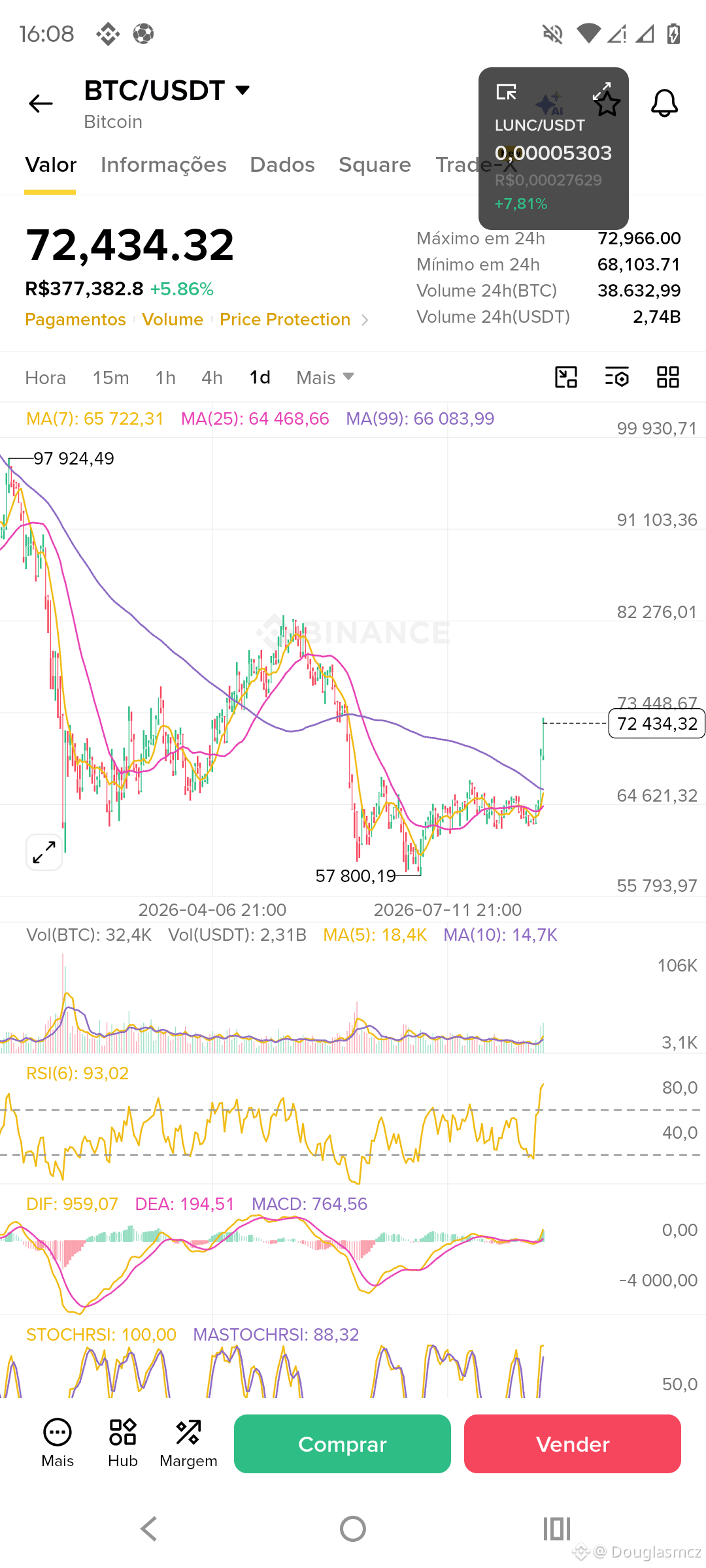Screen dimensions: 706x1568
Task: Tap the Android recent apps button
Action: 557,1529
